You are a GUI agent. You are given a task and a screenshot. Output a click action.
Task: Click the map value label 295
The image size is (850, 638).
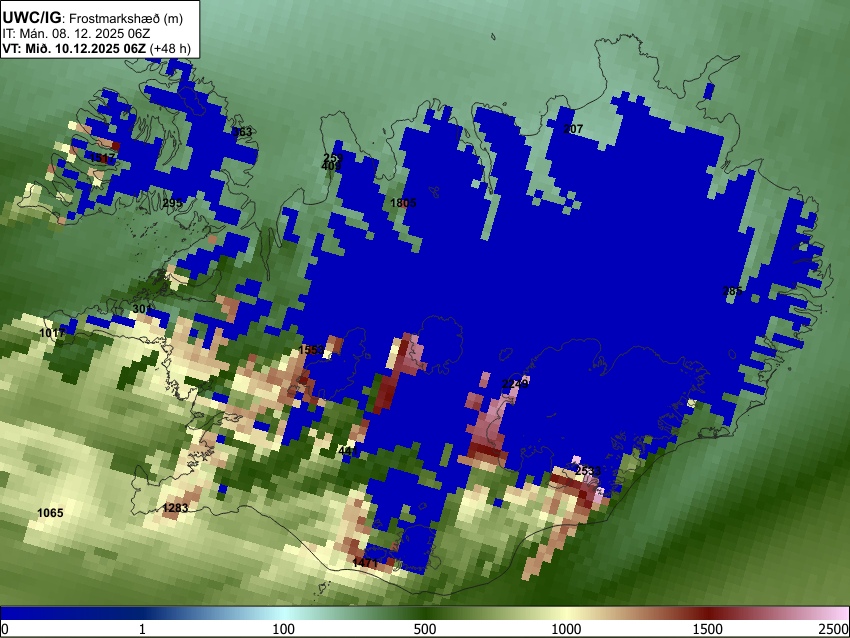172,203
